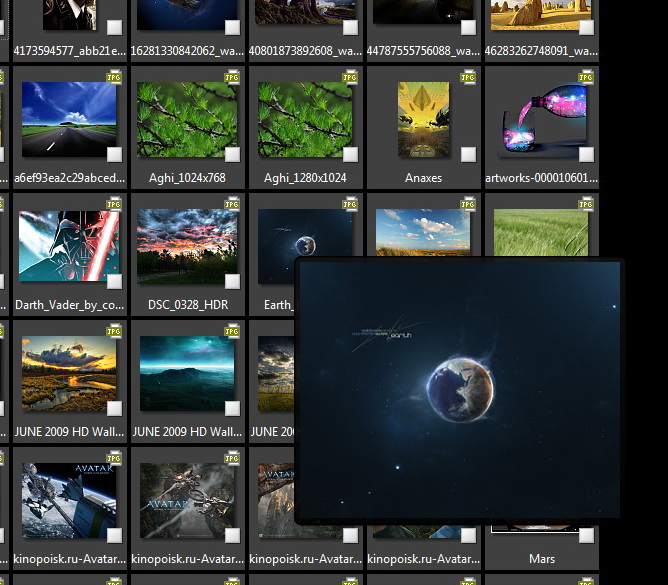Mark checkbox on sunset marsh JUNE wallpaper

click(x=114, y=408)
